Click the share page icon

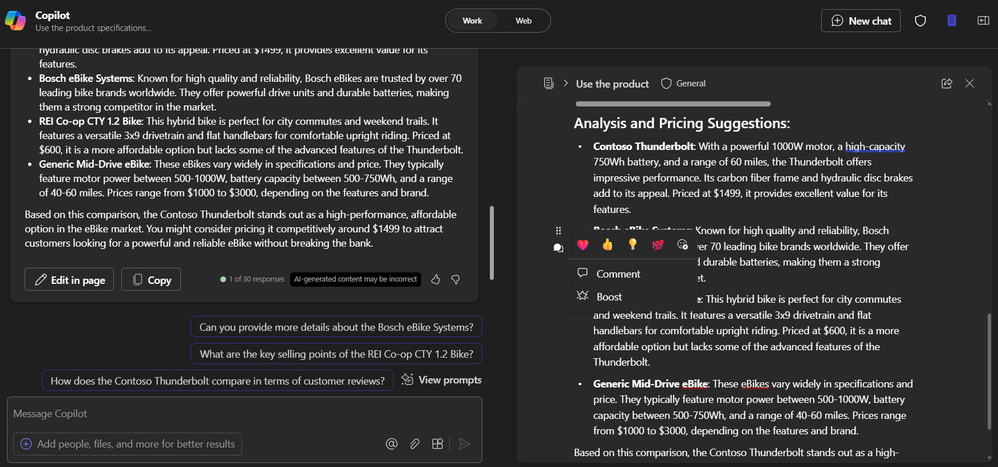pyautogui.click(x=946, y=83)
